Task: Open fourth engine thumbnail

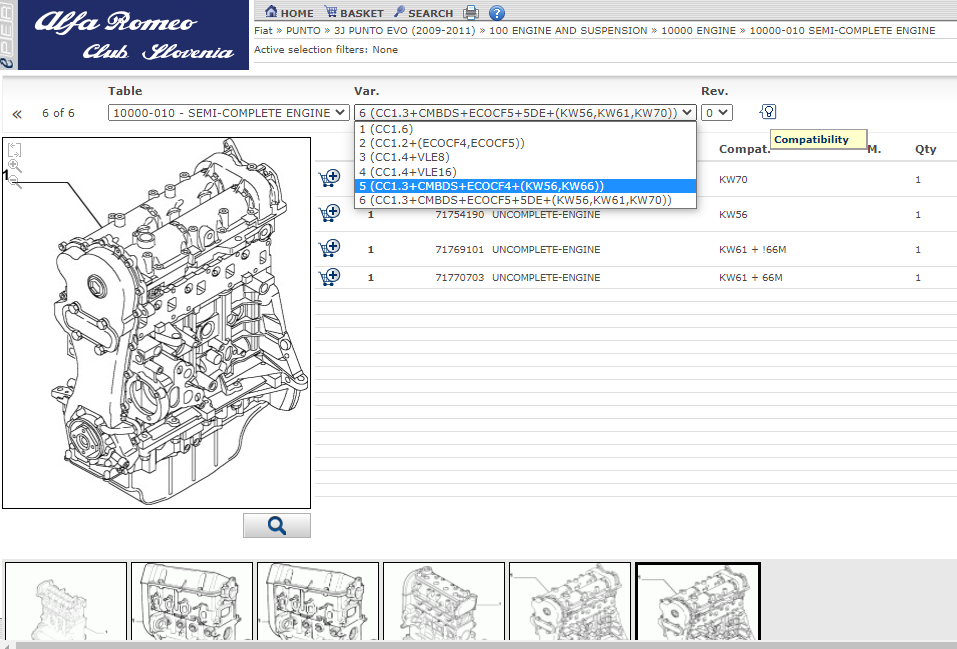Action: pos(444,601)
